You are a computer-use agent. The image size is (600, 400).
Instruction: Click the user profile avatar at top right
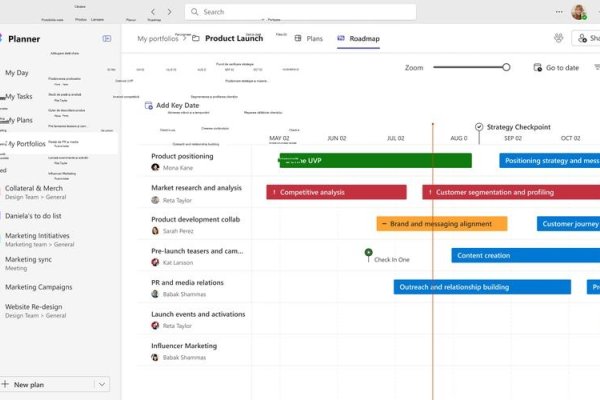(x=578, y=12)
